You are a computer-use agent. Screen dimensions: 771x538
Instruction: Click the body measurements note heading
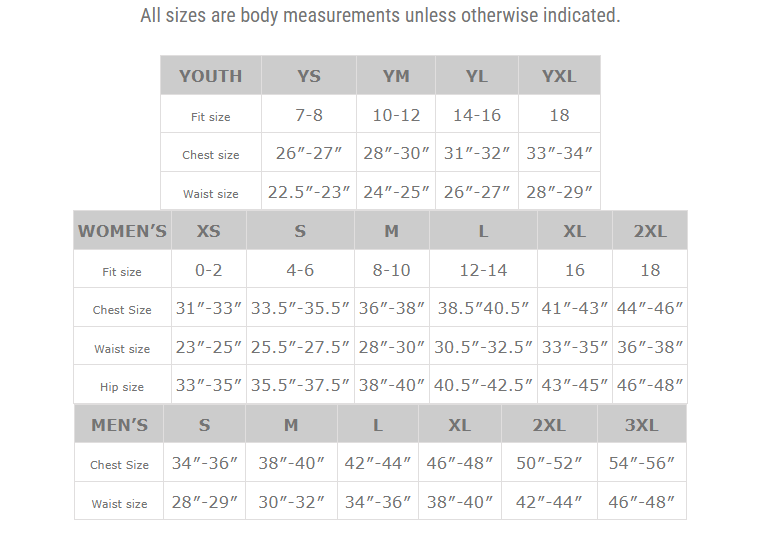pos(380,16)
